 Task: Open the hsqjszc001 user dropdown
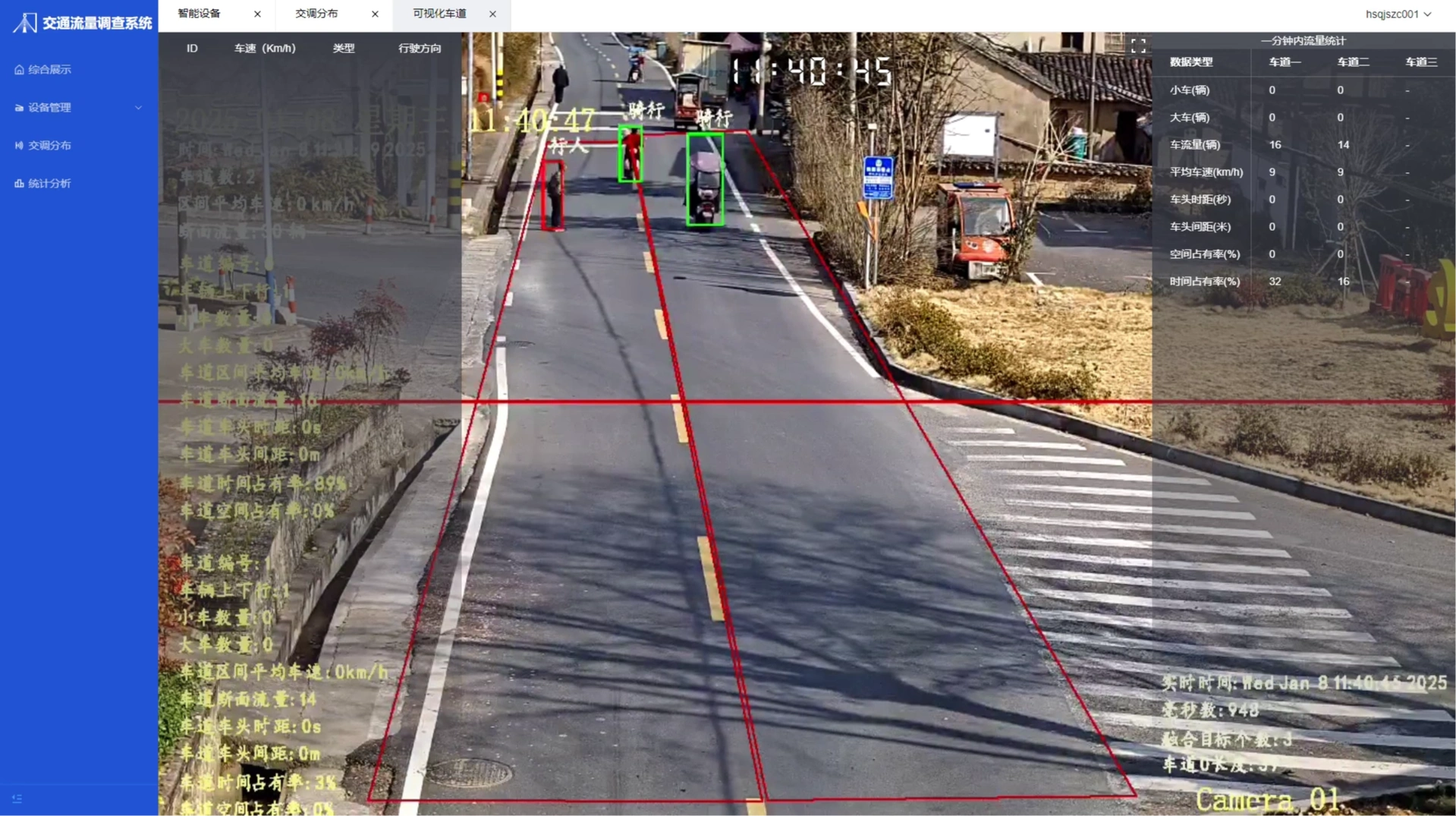pyautogui.click(x=1397, y=14)
